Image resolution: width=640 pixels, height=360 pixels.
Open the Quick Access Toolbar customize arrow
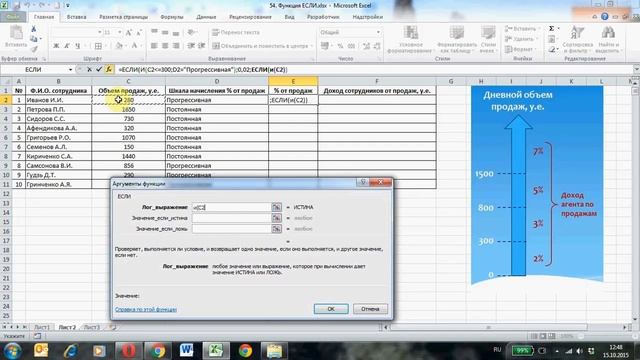tap(67, 6)
